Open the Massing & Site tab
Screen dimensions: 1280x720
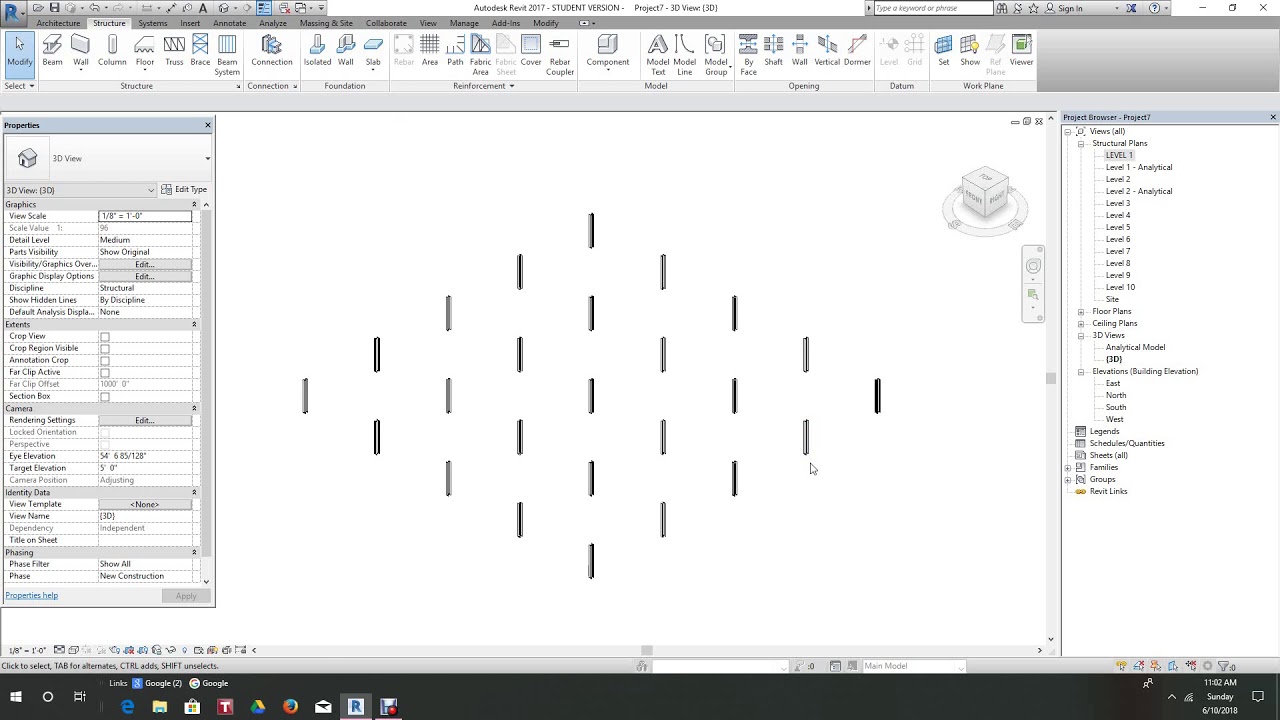[326, 23]
